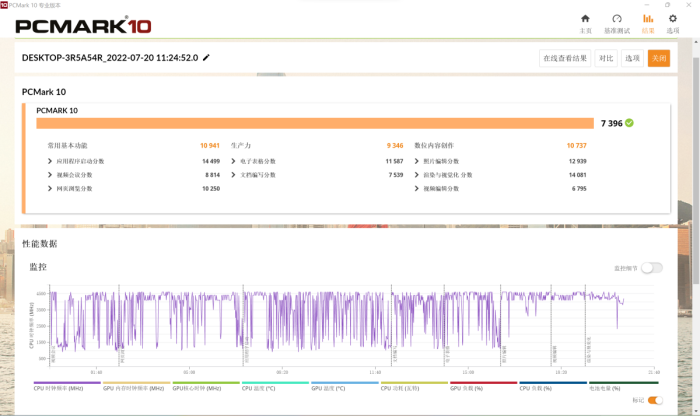This screenshot has width=700, height=416.
Task: Click the 生产力 score 9 346
Action: (x=395, y=146)
